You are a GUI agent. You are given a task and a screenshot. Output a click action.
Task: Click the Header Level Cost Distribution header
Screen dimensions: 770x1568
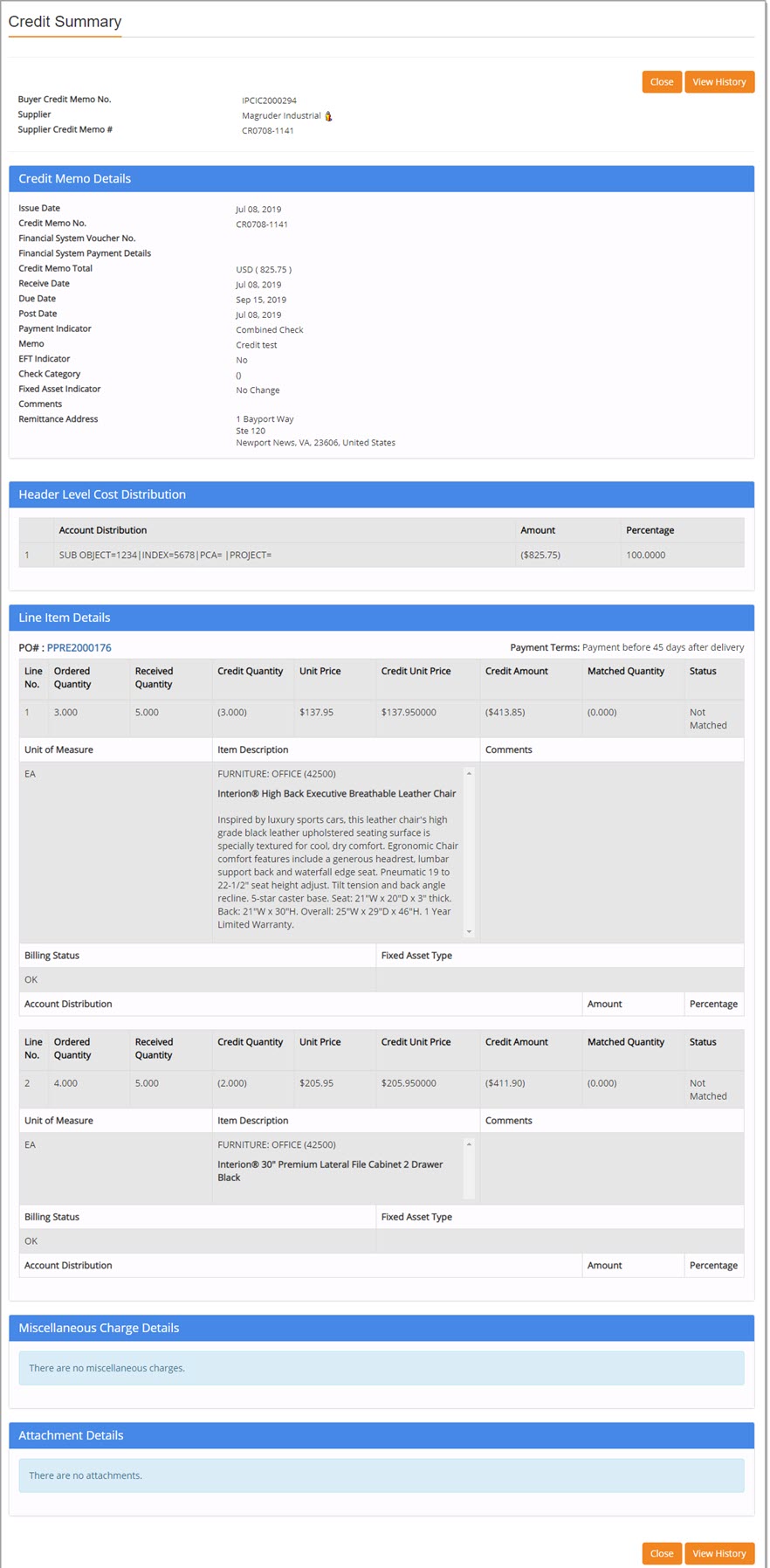[381, 494]
